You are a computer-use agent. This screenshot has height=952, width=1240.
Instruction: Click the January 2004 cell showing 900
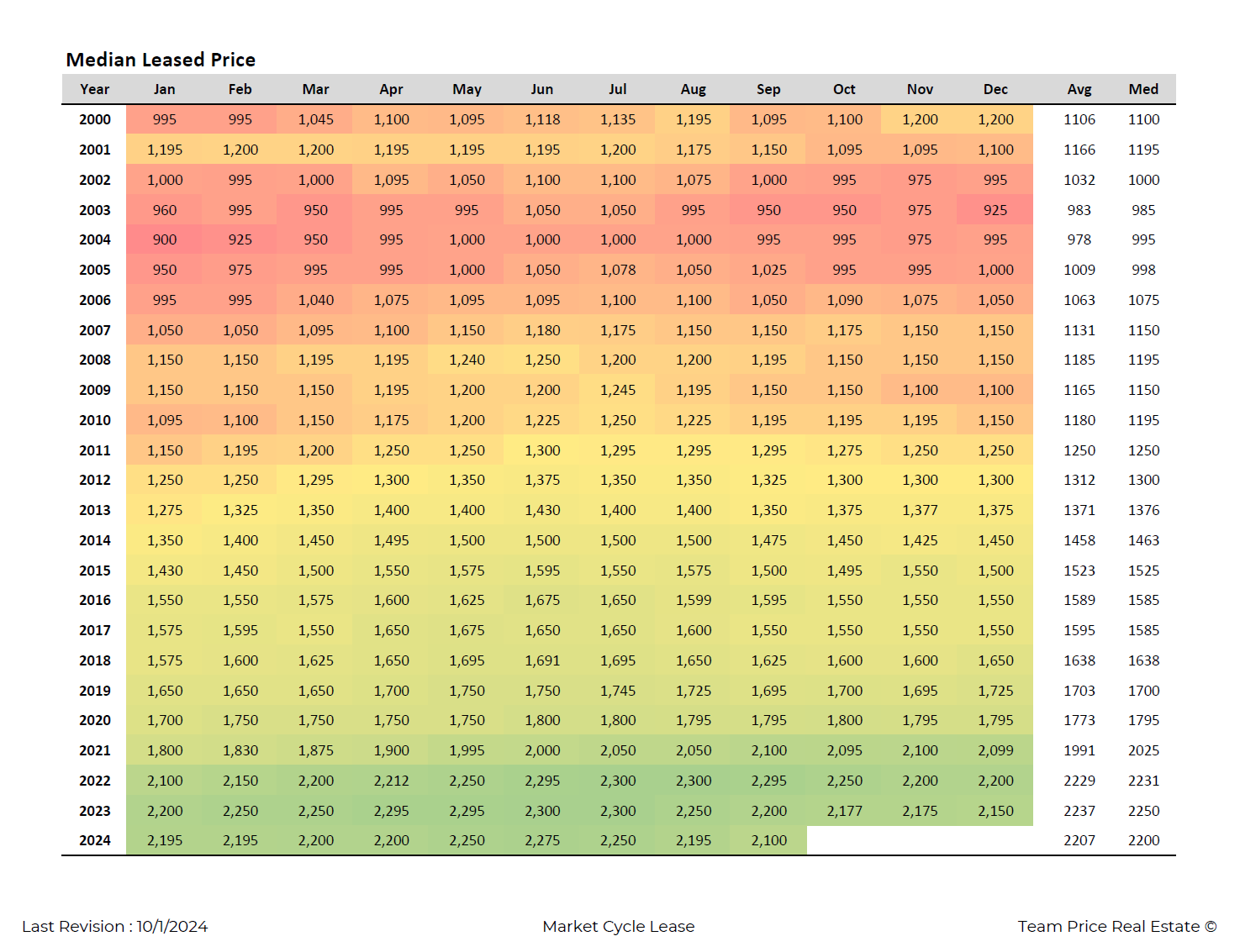(x=164, y=239)
